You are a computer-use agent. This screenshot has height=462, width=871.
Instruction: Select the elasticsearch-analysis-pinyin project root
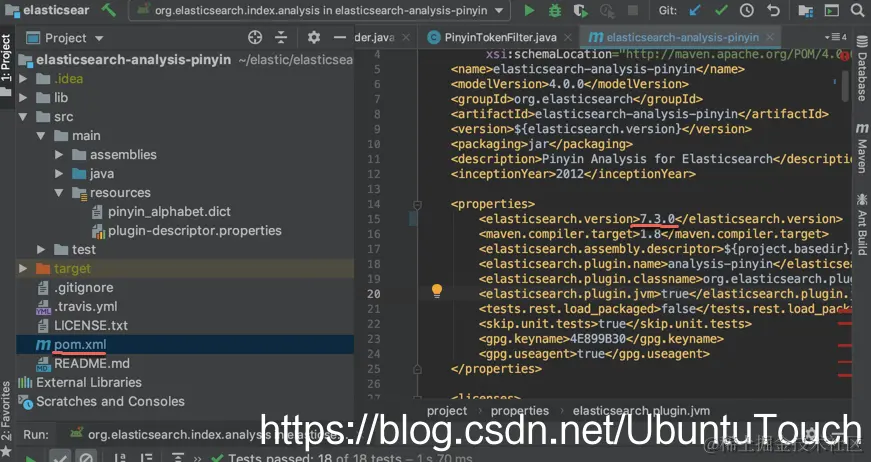click(x=185, y=60)
